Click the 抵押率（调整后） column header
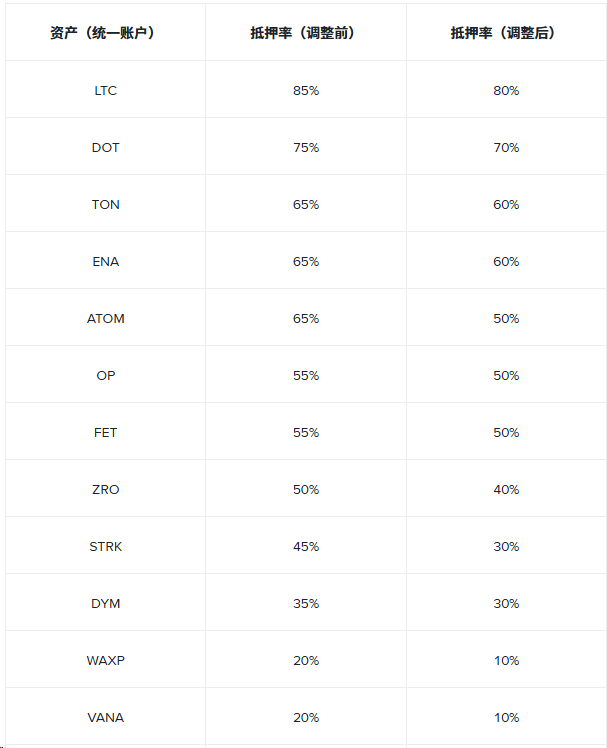This screenshot has height=748, width=607. click(506, 32)
